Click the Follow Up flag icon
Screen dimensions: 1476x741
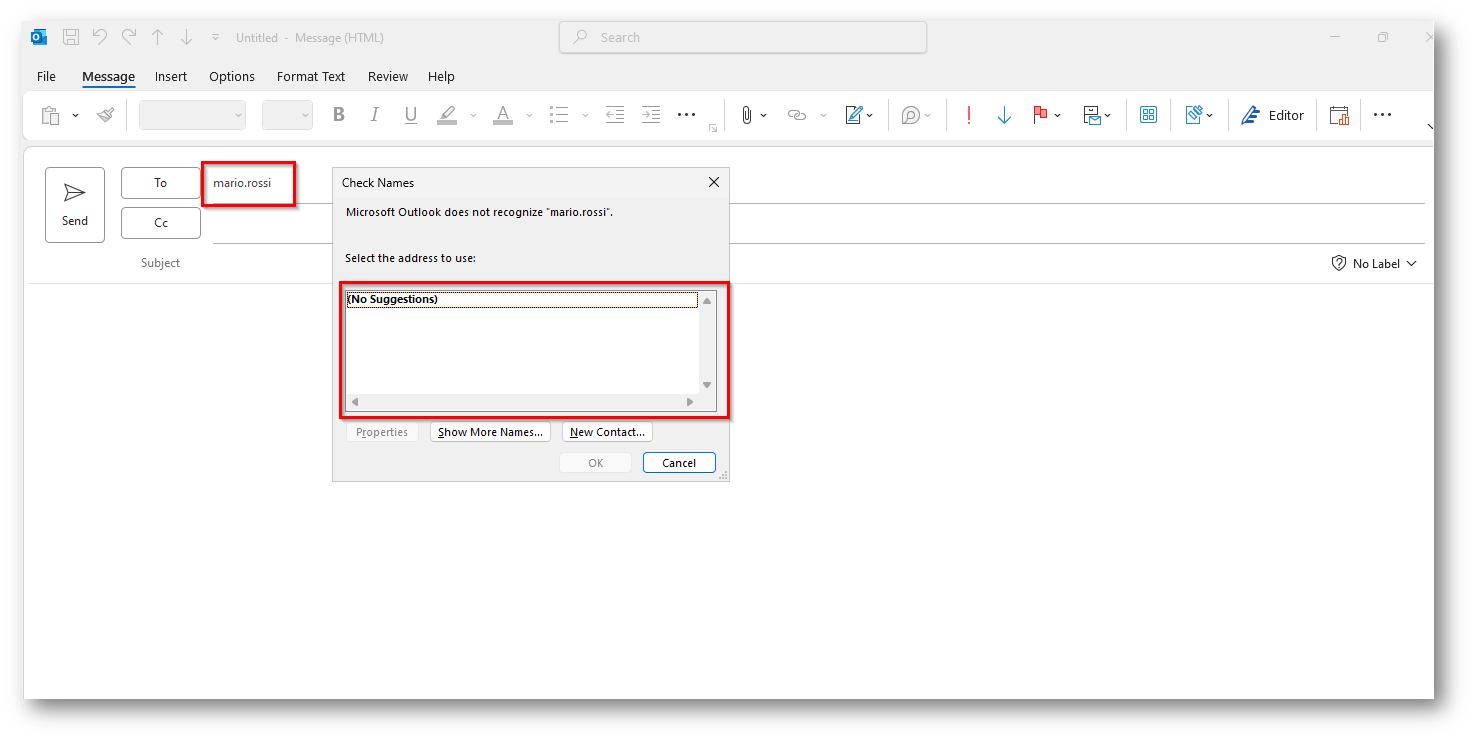(1040, 115)
